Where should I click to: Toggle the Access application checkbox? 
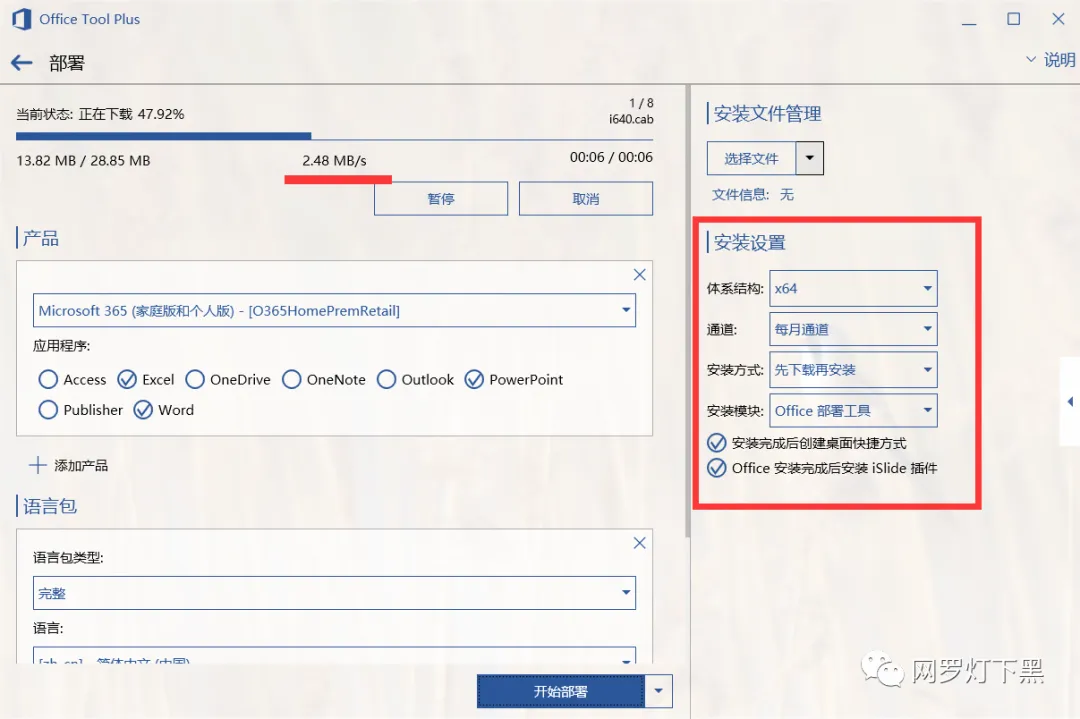click(x=48, y=379)
